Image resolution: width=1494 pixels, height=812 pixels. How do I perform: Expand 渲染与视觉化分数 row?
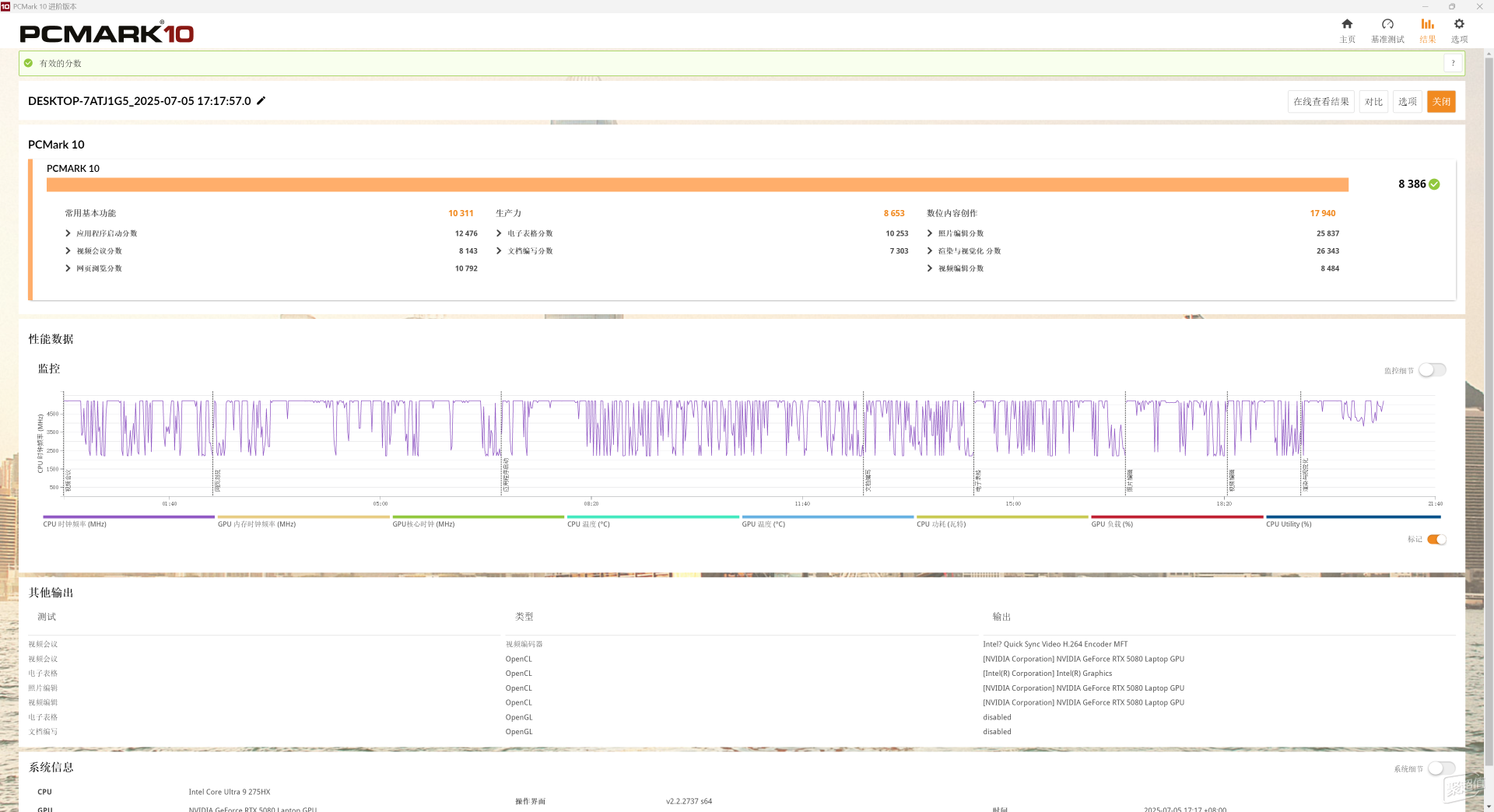[x=930, y=250]
